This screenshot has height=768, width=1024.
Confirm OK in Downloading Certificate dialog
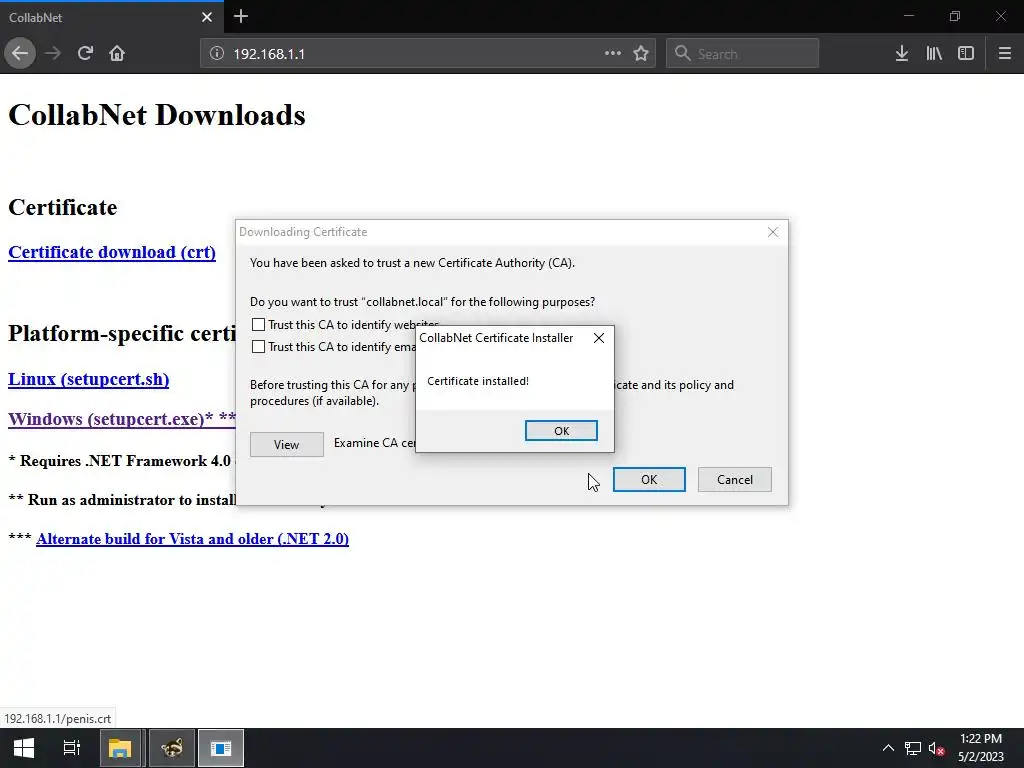tap(648, 479)
